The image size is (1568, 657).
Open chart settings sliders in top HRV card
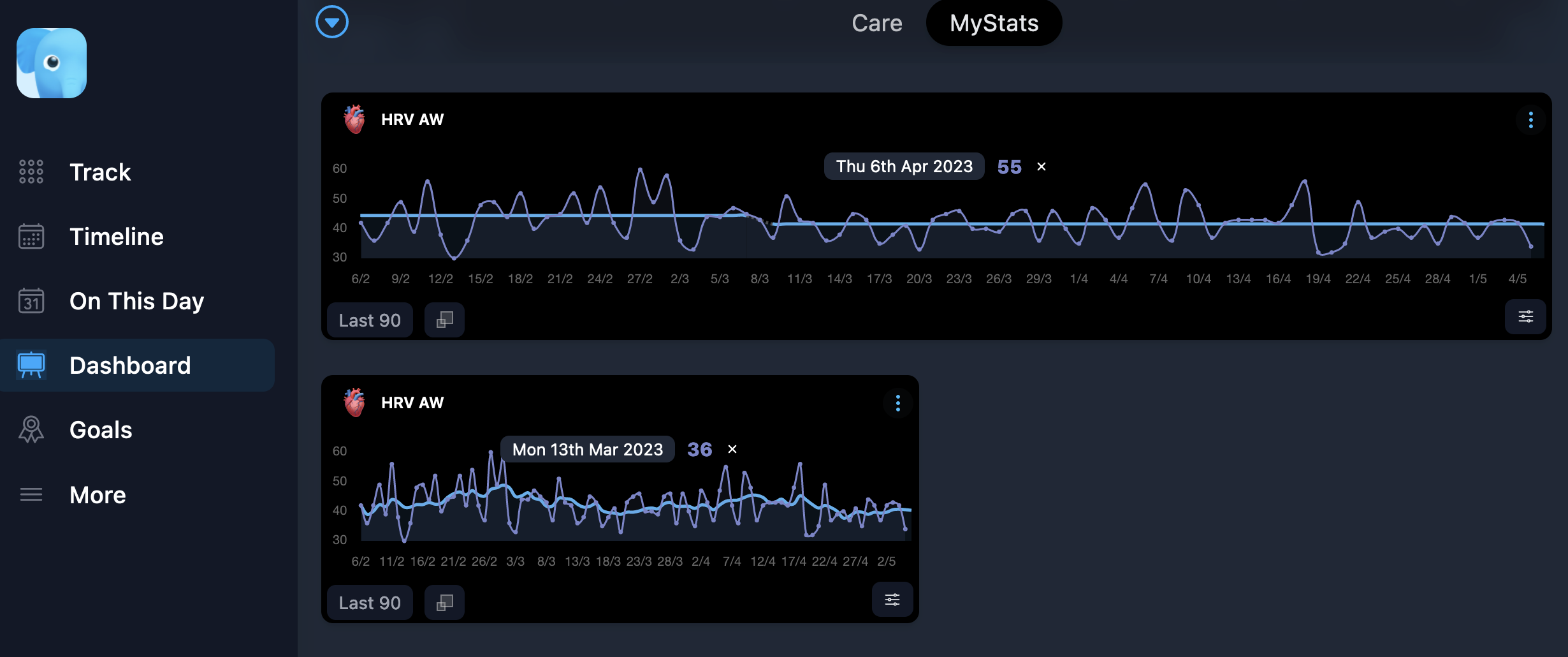pos(1525,317)
